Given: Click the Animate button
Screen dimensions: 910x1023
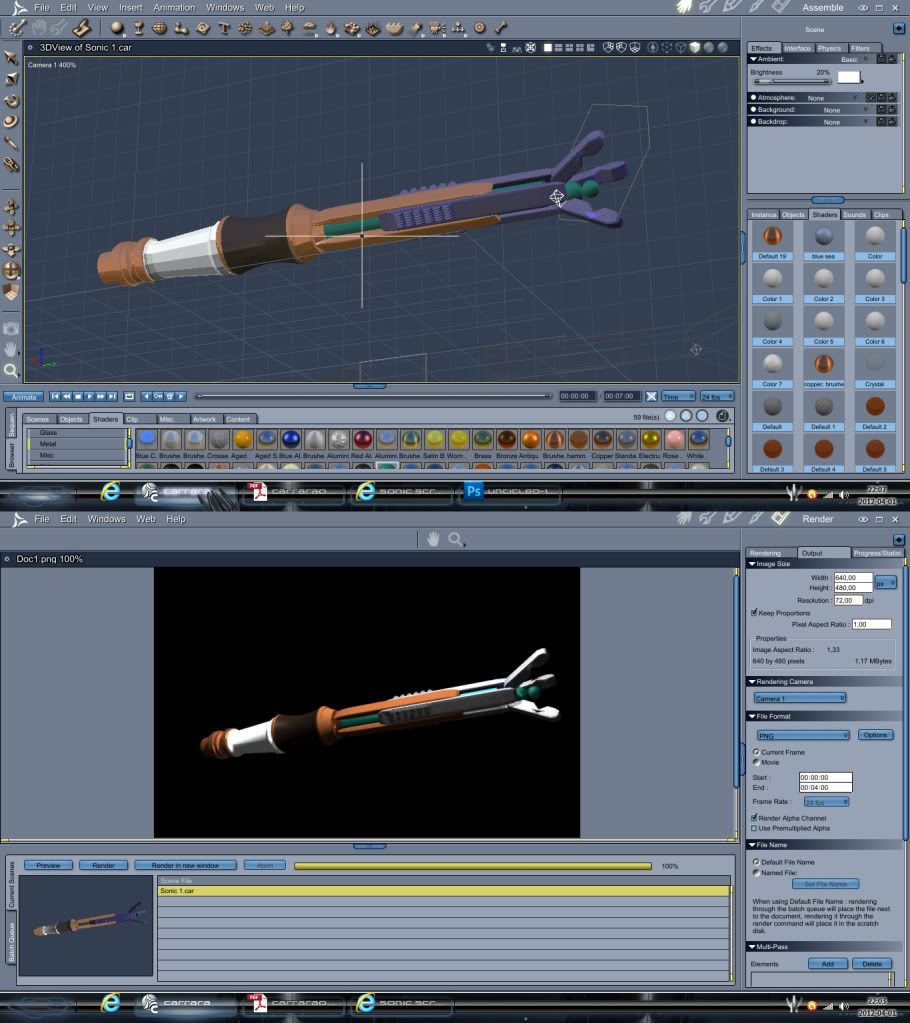Looking at the screenshot, I should click(23, 397).
